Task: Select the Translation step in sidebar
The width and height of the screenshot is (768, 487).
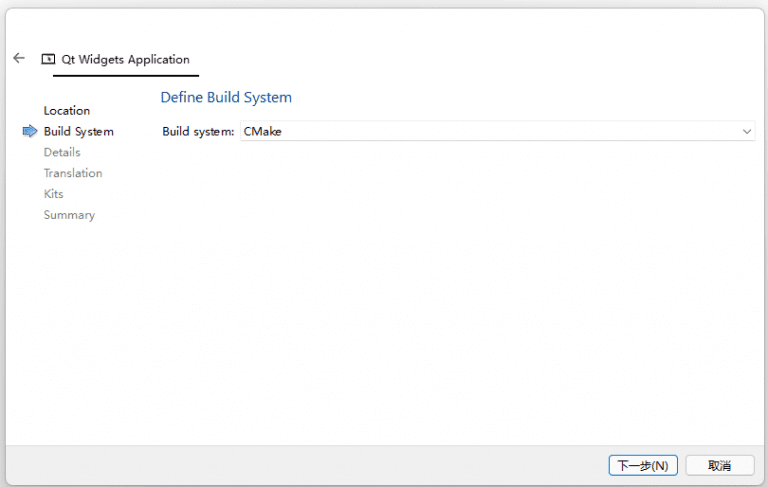Action: (72, 173)
